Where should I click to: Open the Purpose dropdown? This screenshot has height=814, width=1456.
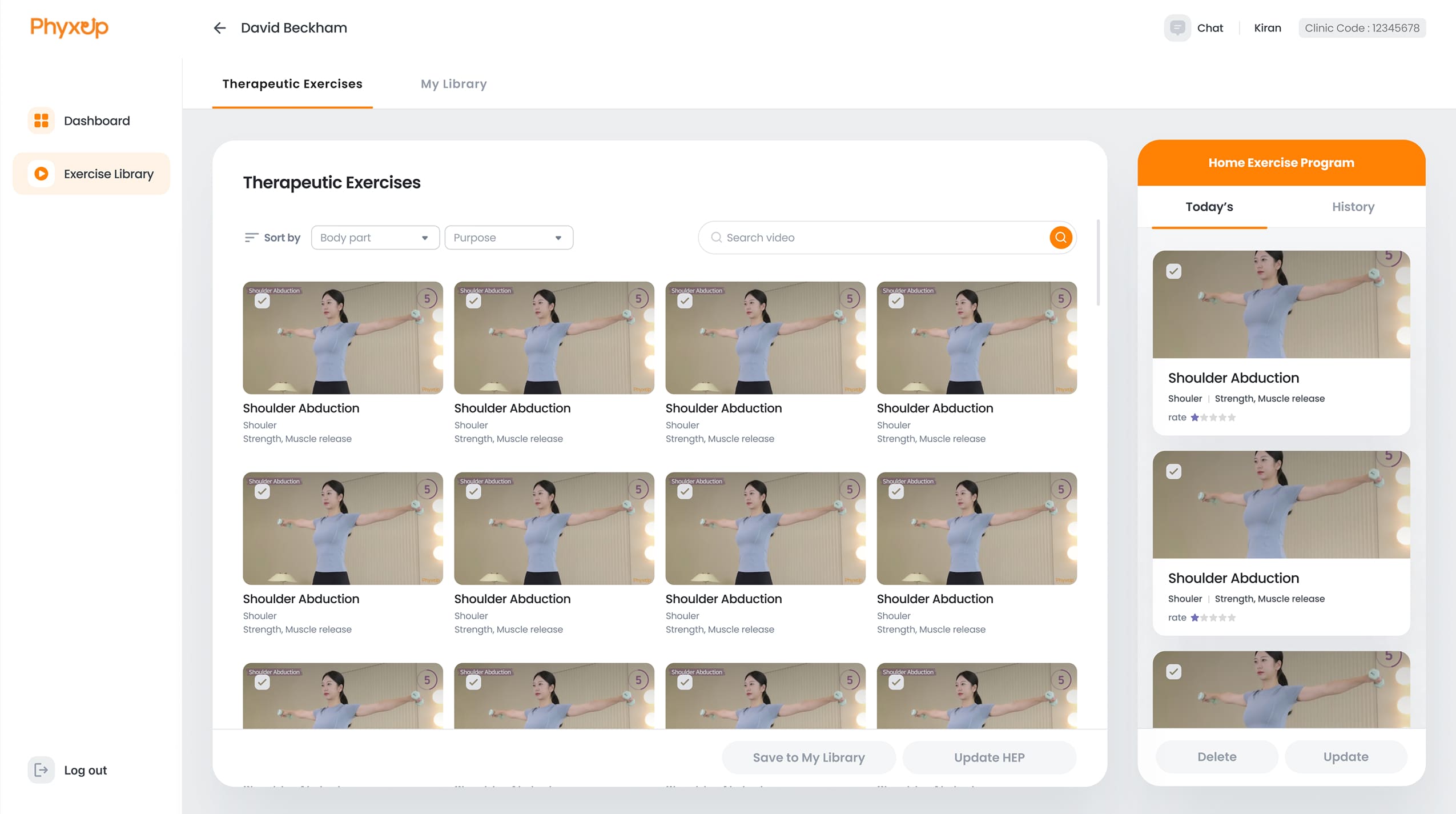[x=509, y=238]
